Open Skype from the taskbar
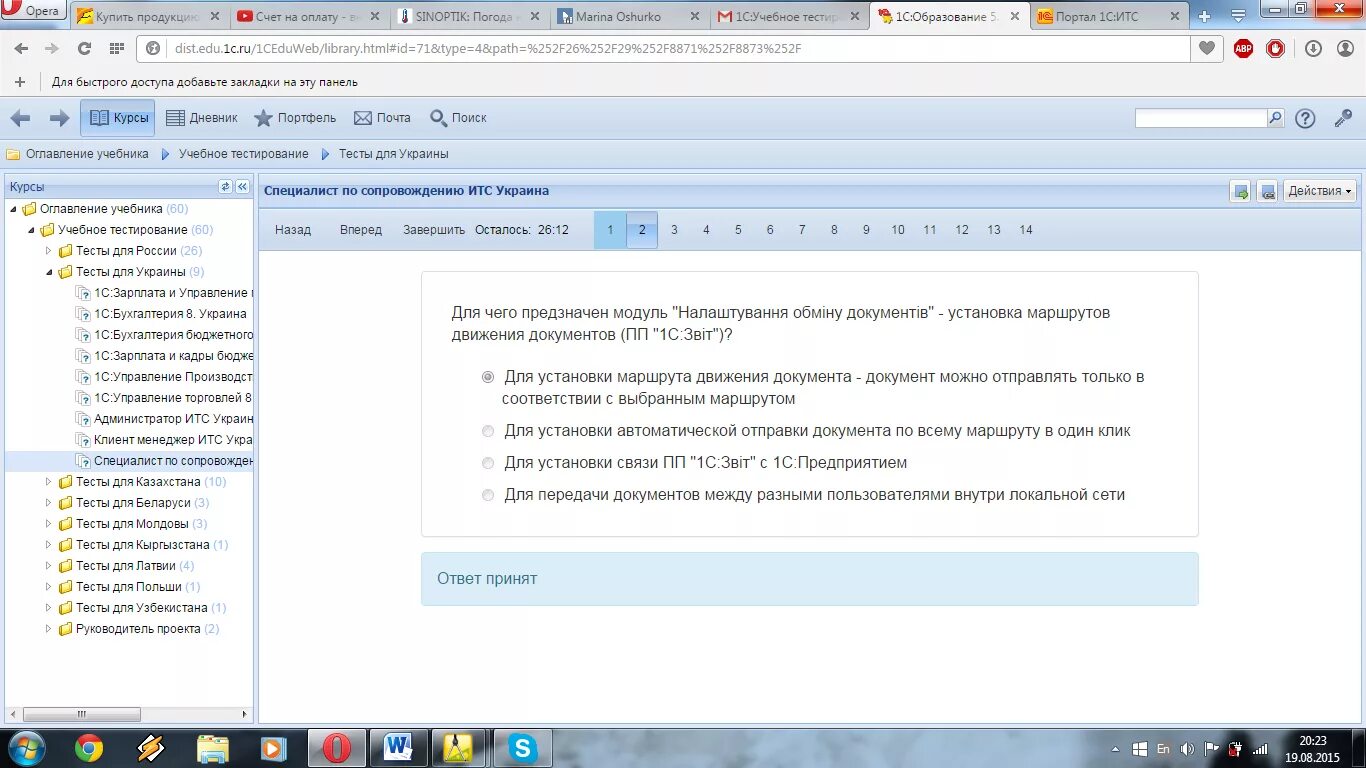The height and width of the screenshot is (768, 1366). point(522,748)
